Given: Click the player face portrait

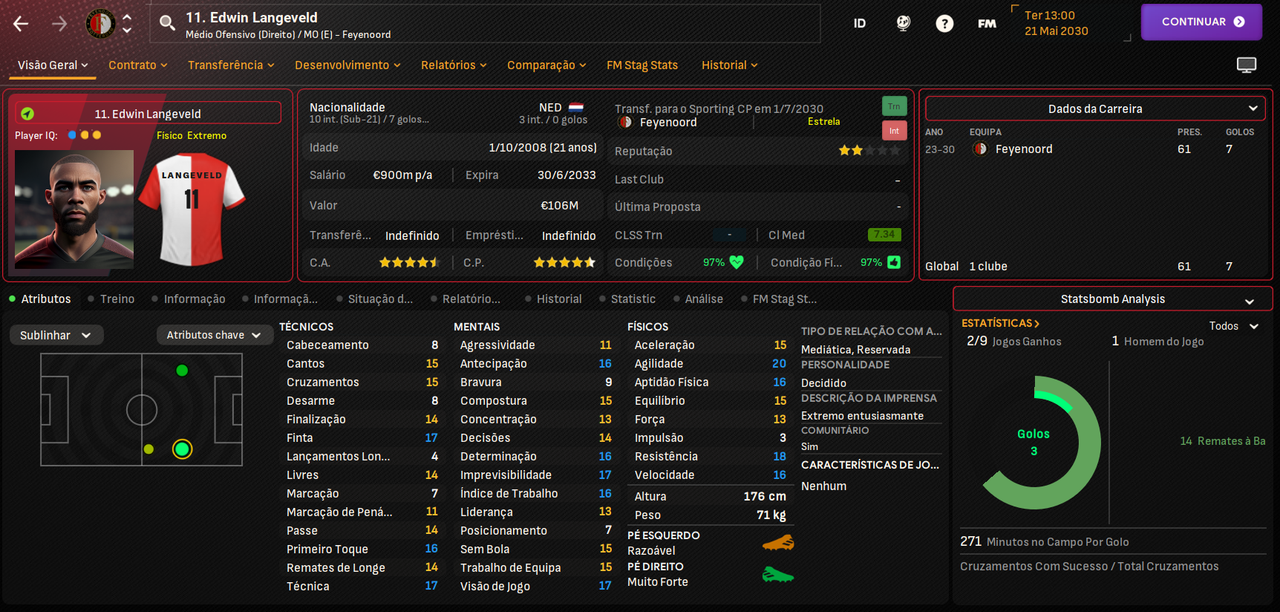Looking at the screenshot, I should (x=74, y=210).
